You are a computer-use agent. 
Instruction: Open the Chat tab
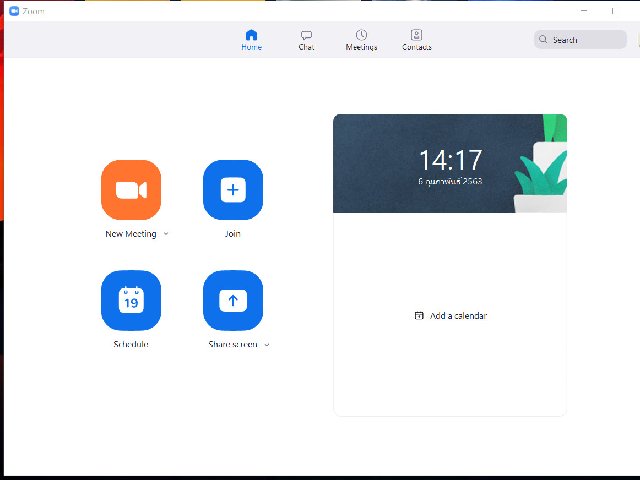click(x=306, y=40)
